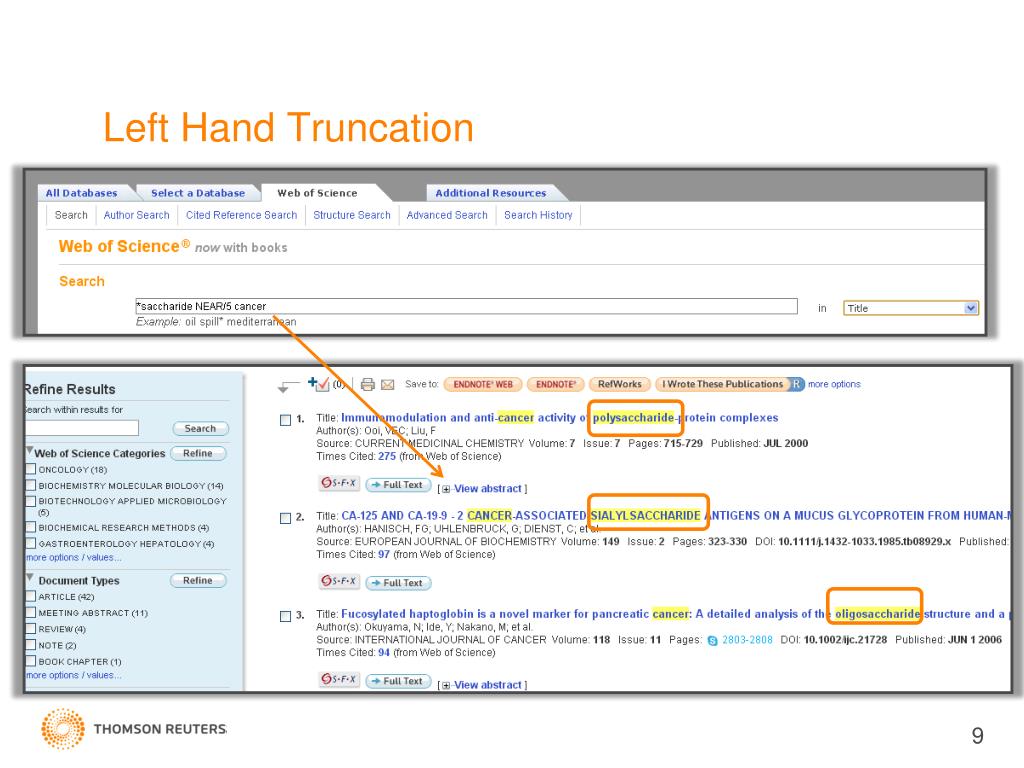
Task: Check NOTE (2) document type
Action: (x=30, y=645)
